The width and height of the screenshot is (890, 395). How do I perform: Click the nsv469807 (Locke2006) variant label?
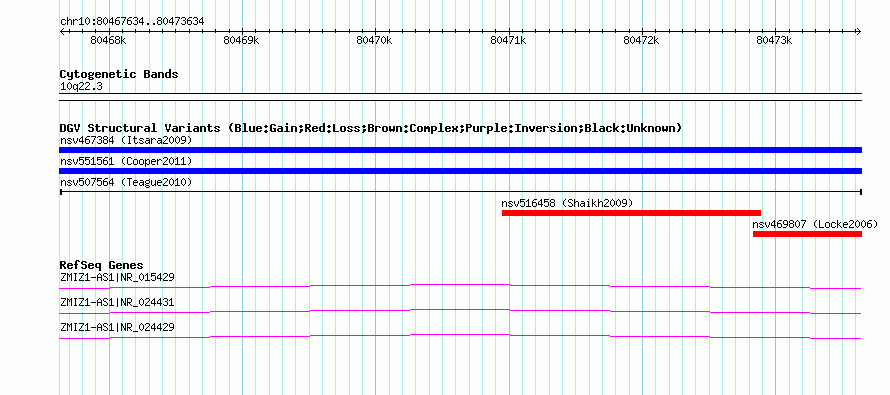(815, 224)
